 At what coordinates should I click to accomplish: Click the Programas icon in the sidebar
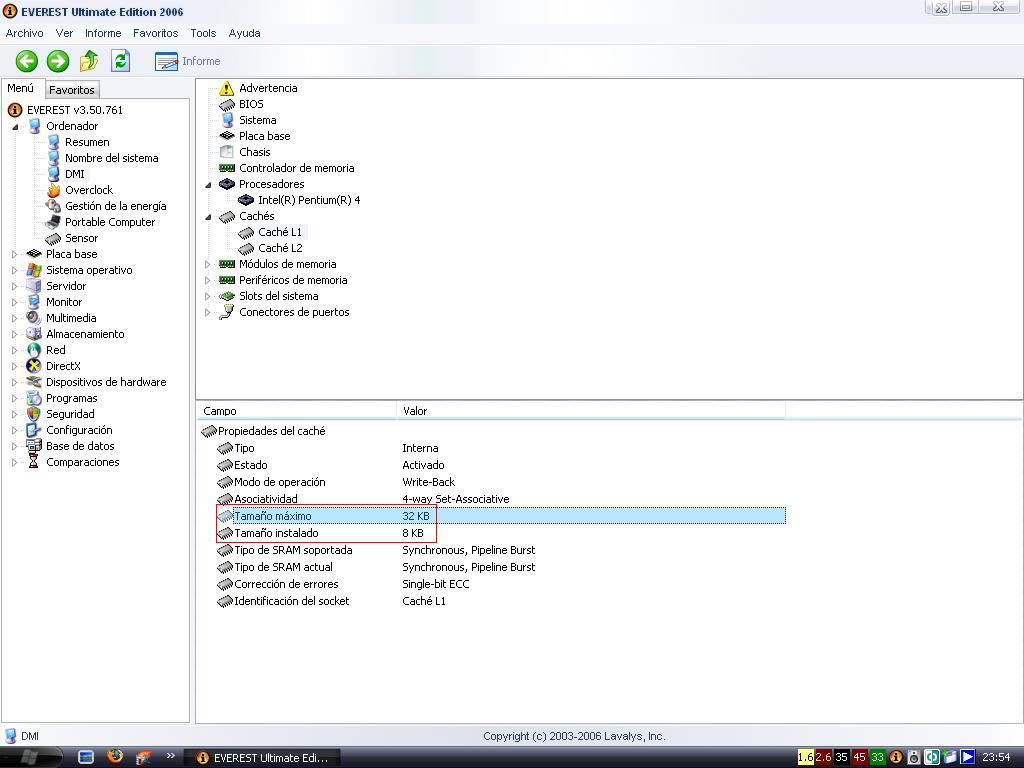pos(34,398)
